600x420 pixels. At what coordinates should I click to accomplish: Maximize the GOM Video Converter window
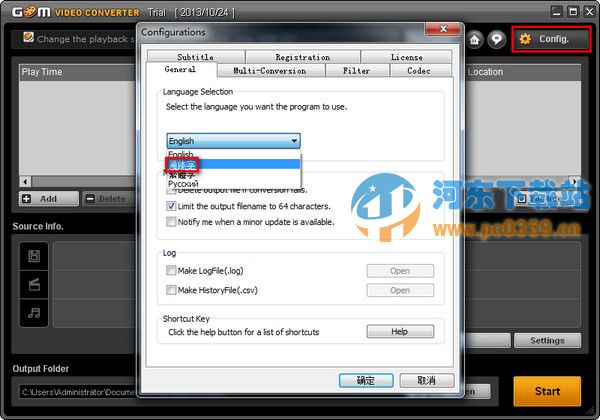click(573, 12)
